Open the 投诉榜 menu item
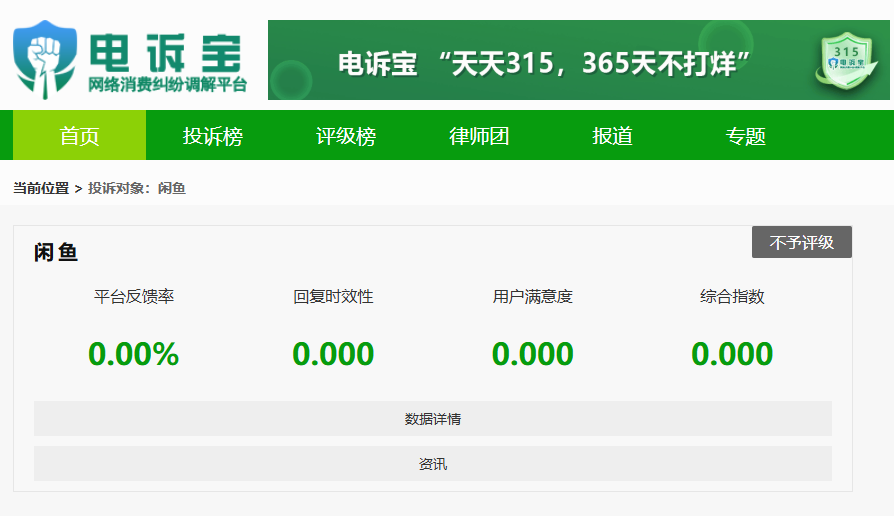Screen dimensions: 894x516 pos(213,136)
